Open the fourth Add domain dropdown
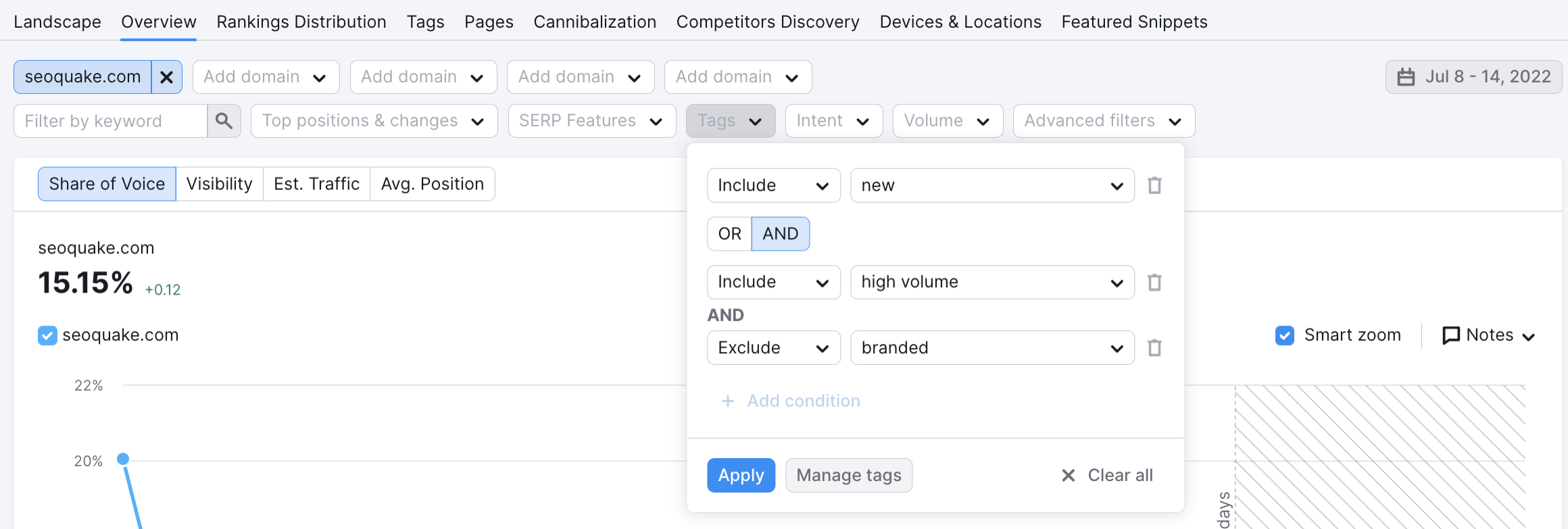This screenshot has width=1568, height=529. coord(738,77)
